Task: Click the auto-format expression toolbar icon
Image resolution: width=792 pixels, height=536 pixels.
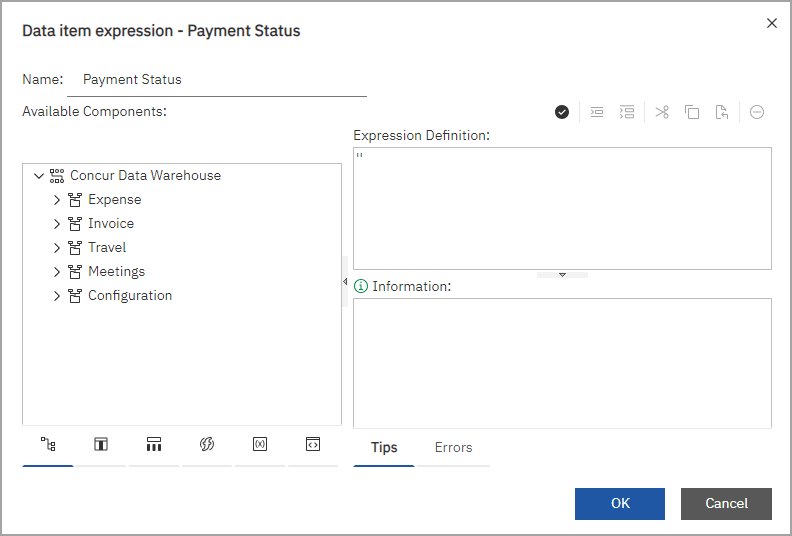Action: [x=627, y=112]
